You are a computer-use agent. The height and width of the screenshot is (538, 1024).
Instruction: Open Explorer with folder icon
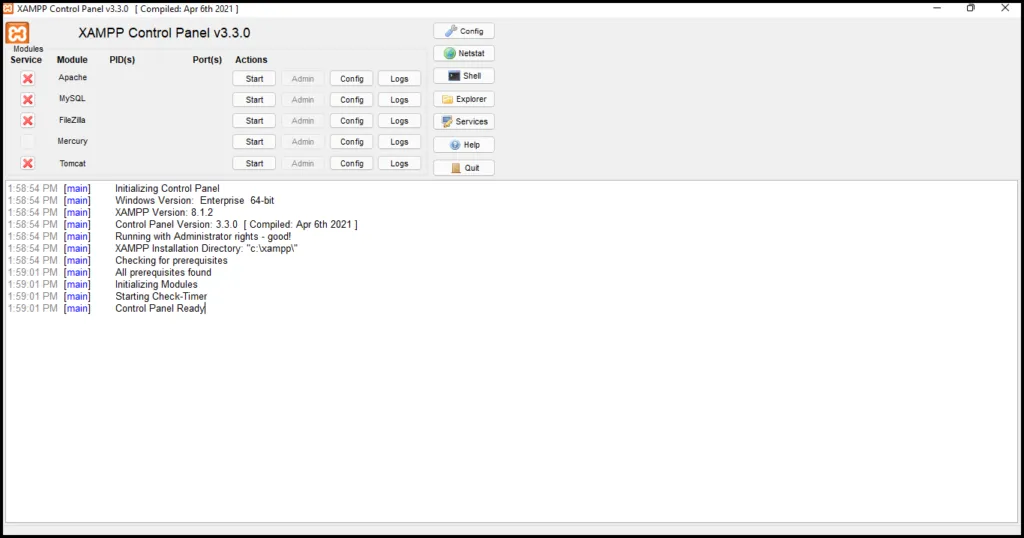pos(464,99)
